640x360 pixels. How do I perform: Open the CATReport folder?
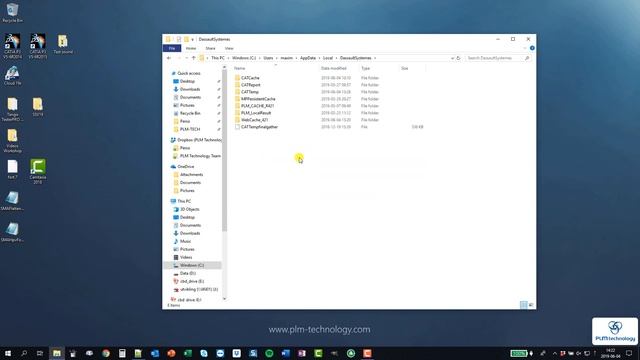click(x=250, y=85)
